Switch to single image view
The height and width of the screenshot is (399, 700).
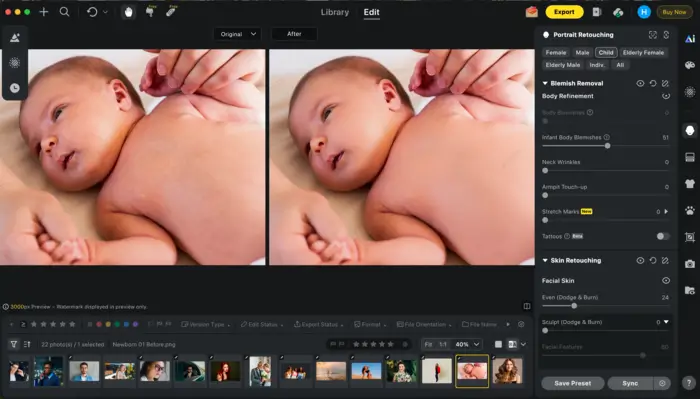tap(499, 344)
